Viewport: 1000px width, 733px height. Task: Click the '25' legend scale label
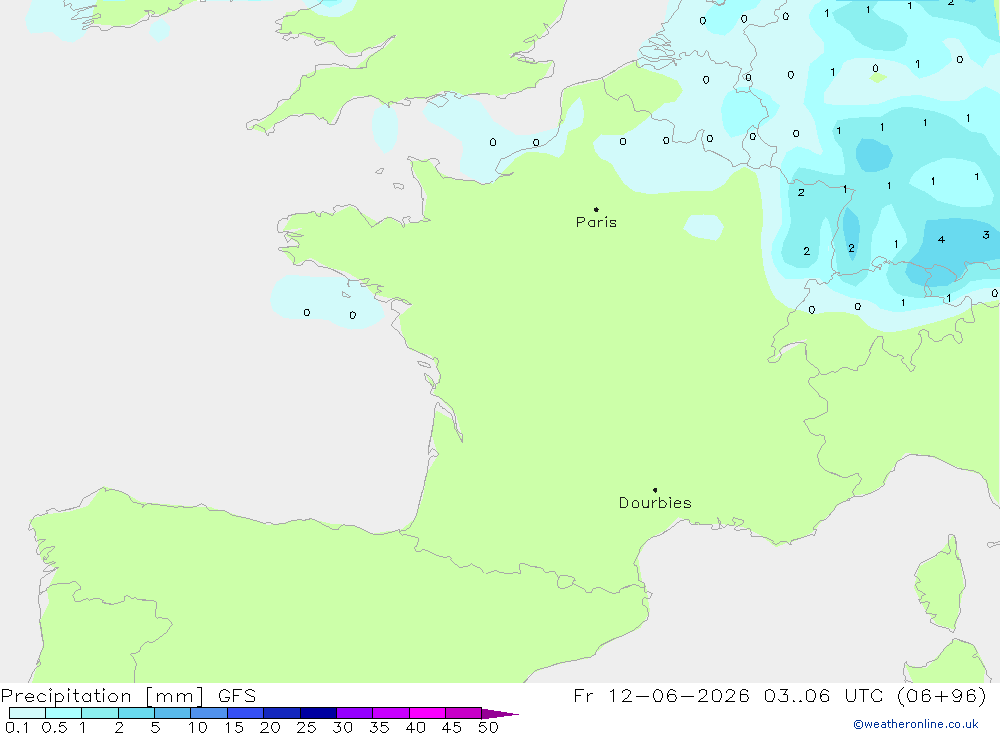(307, 727)
